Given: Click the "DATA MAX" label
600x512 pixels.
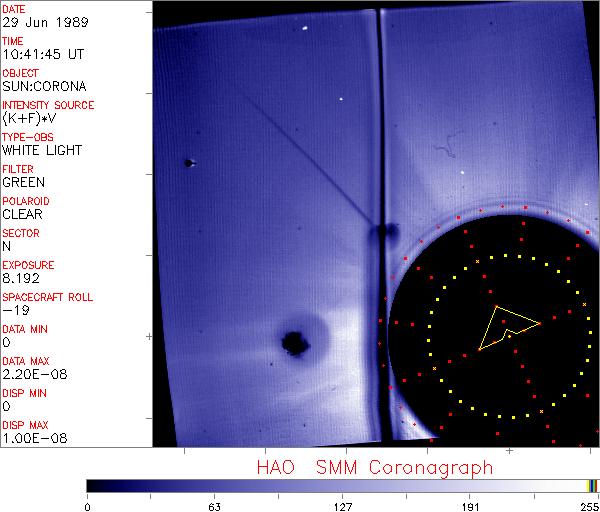Looking at the screenshot, I should pyautogui.click(x=26, y=361).
